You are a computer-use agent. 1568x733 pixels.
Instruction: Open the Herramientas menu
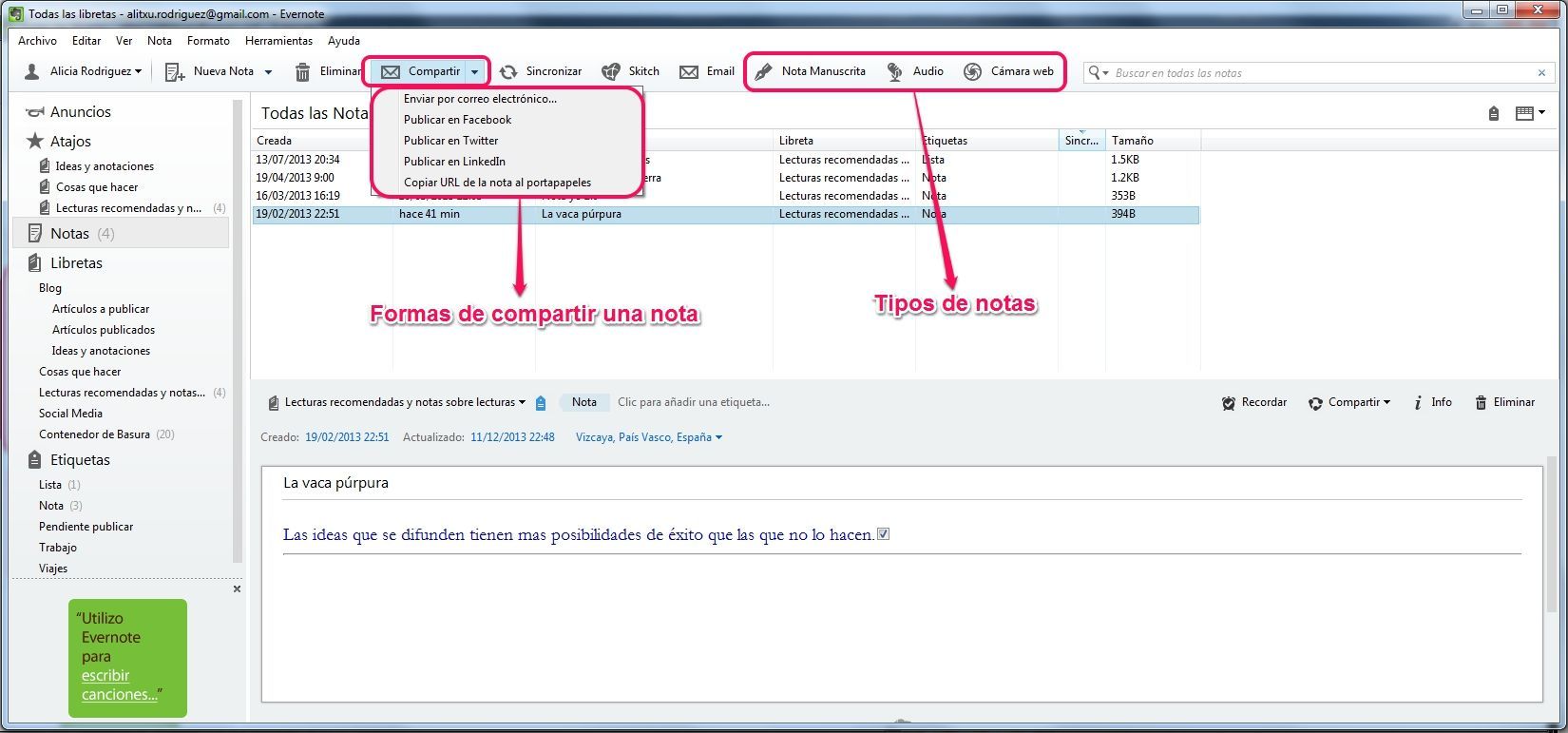pos(278,41)
